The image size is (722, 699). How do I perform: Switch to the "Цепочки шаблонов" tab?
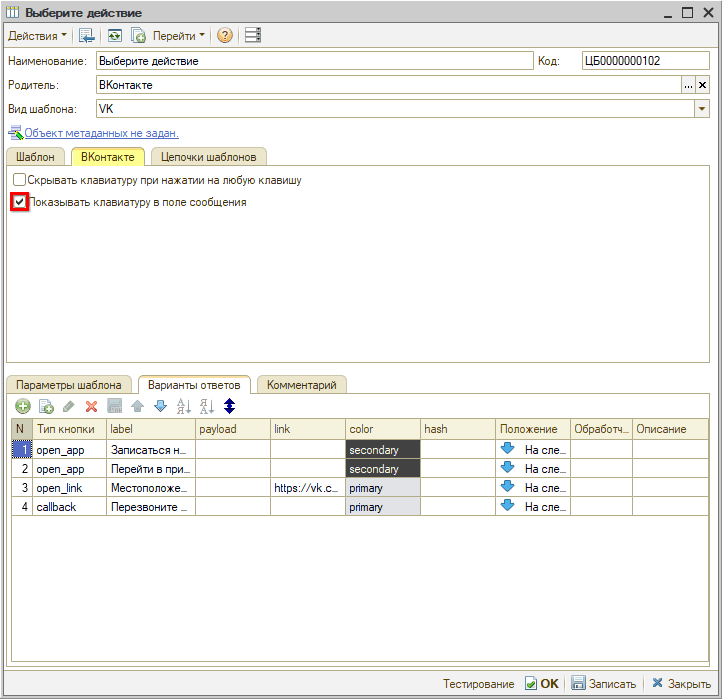coord(208,156)
